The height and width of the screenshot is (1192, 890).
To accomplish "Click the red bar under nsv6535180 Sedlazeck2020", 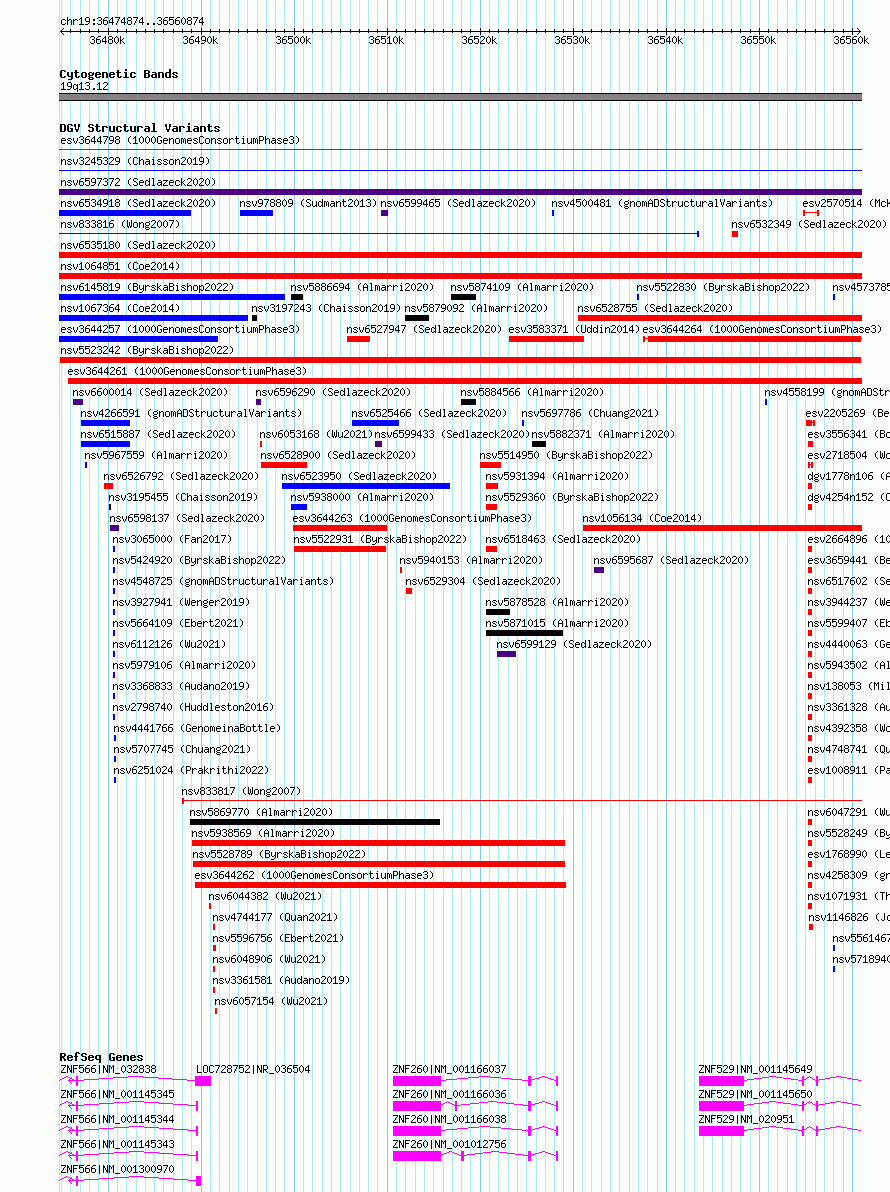I will pos(461,255).
